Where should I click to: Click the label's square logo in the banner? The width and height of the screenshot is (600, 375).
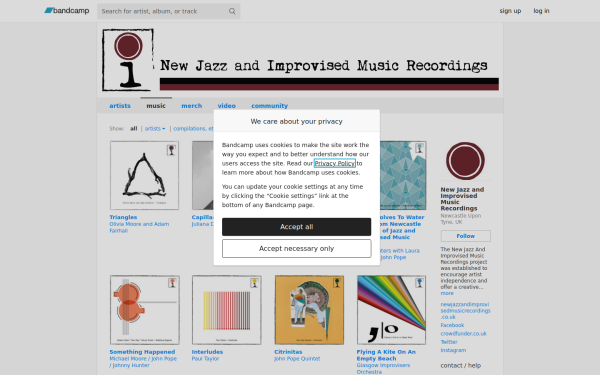pyautogui.click(x=128, y=60)
